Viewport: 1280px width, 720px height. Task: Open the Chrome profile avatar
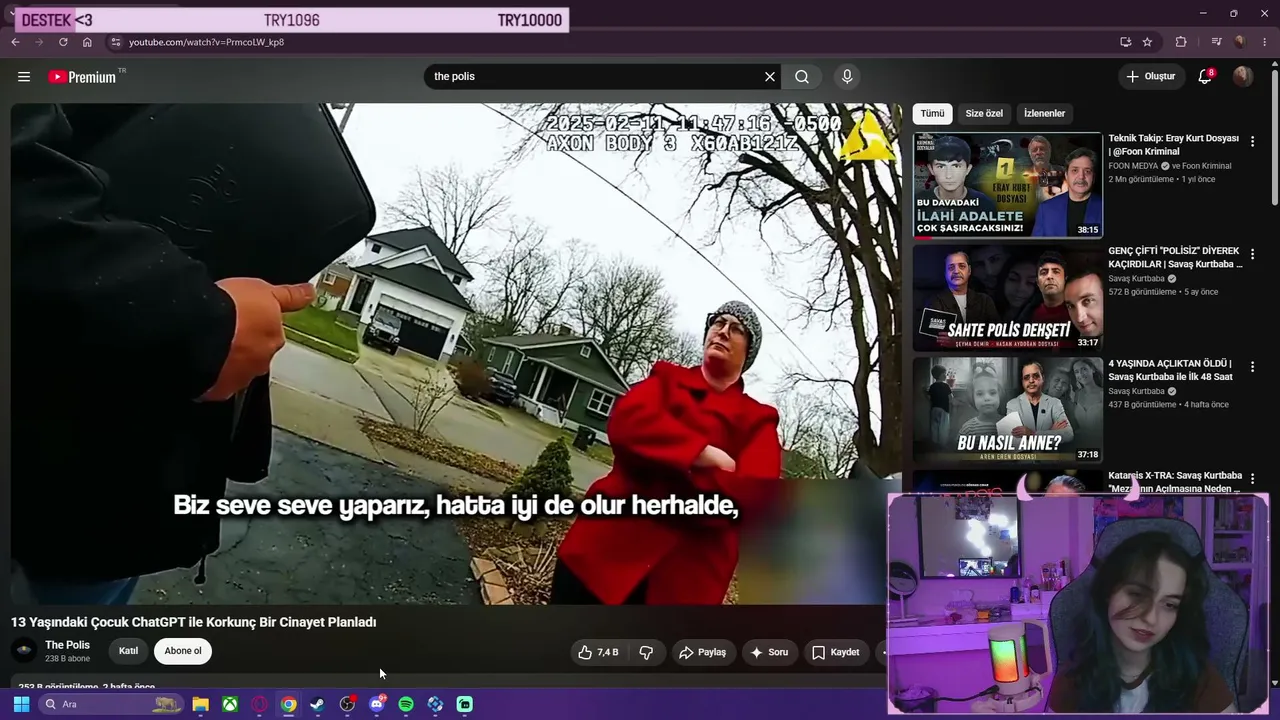[x=1240, y=42]
